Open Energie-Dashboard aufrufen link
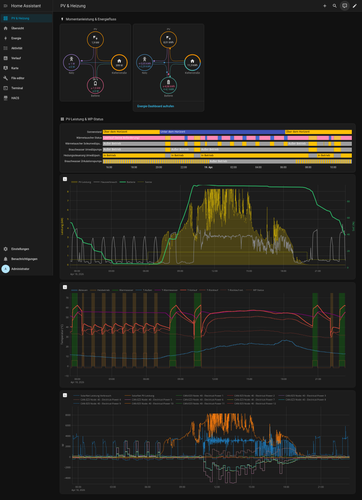The height and width of the screenshot is (500, 362). pyautogui.click(x=155, y=106)
